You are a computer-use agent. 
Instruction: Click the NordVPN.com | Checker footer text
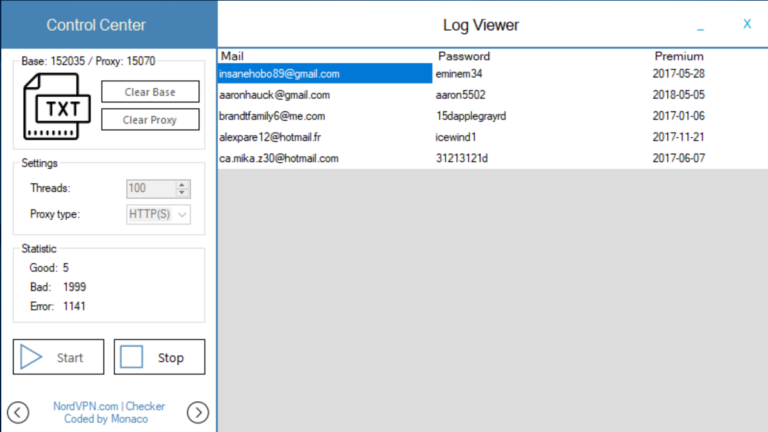point(109,406)
